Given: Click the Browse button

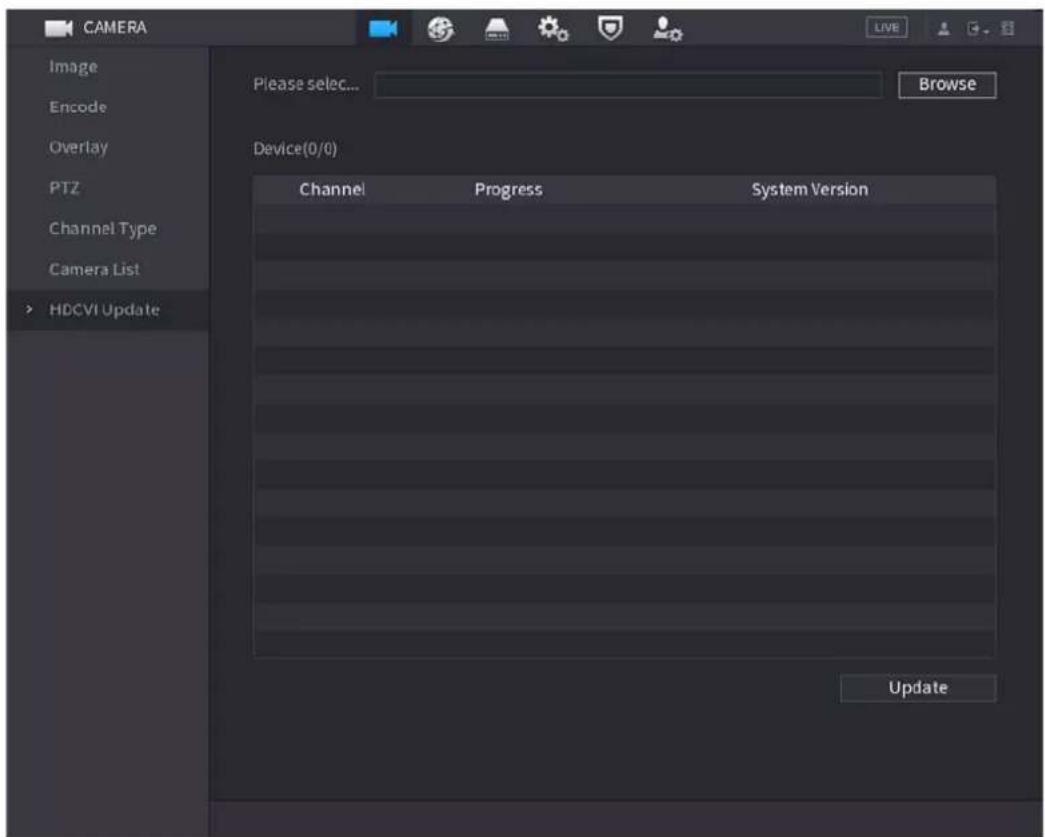Looking at the screenshot, I should click(x=947, y=85).
